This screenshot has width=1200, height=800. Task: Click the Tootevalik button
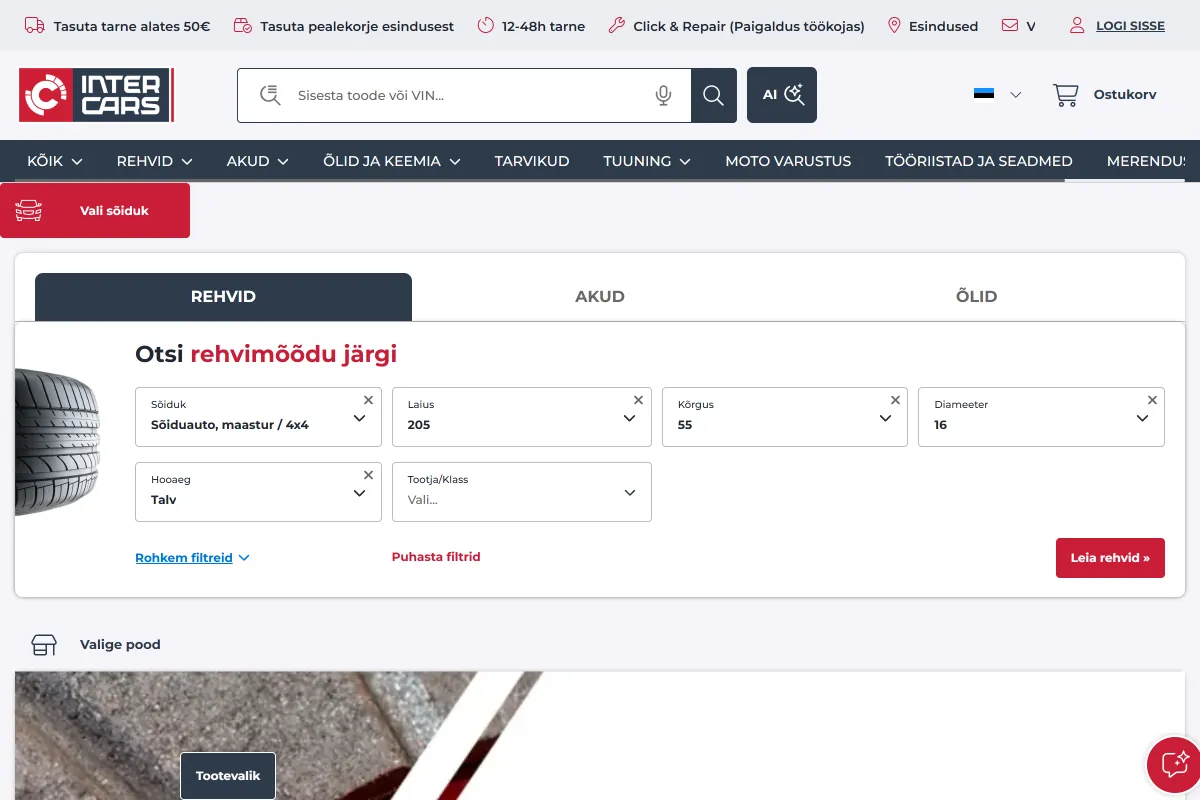coord(228,776)
